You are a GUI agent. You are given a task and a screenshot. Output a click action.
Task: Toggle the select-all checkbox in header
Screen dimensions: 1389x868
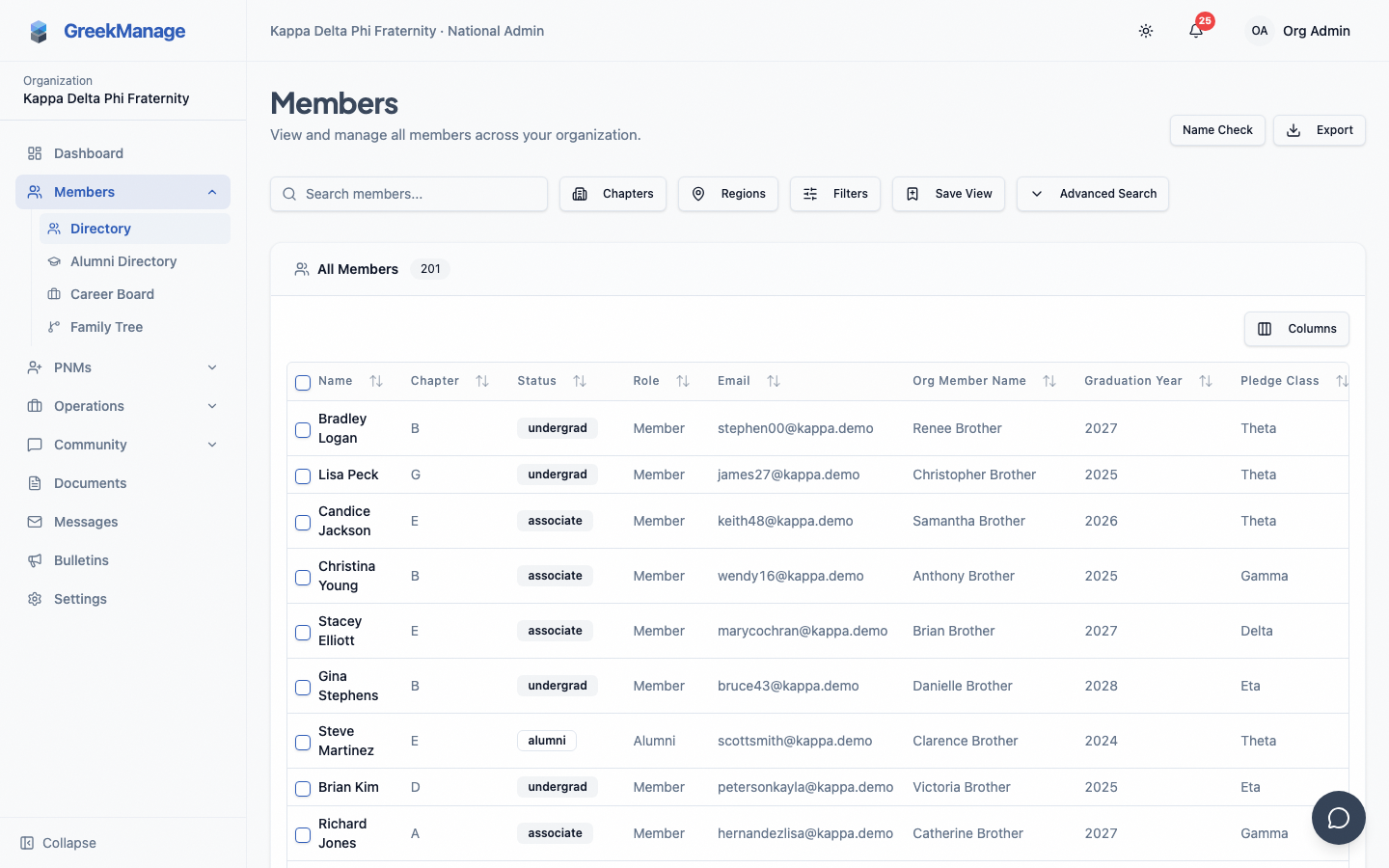pos(303,383)
